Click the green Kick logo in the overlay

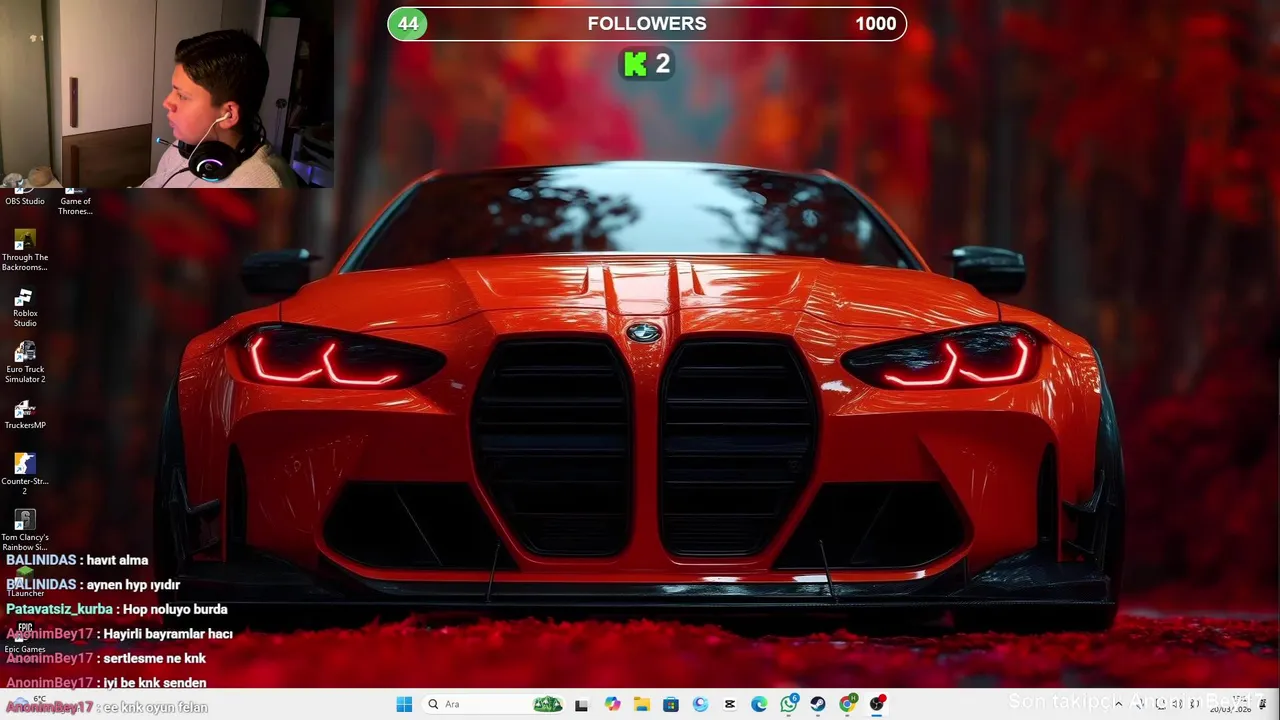[x=635, y=65]
